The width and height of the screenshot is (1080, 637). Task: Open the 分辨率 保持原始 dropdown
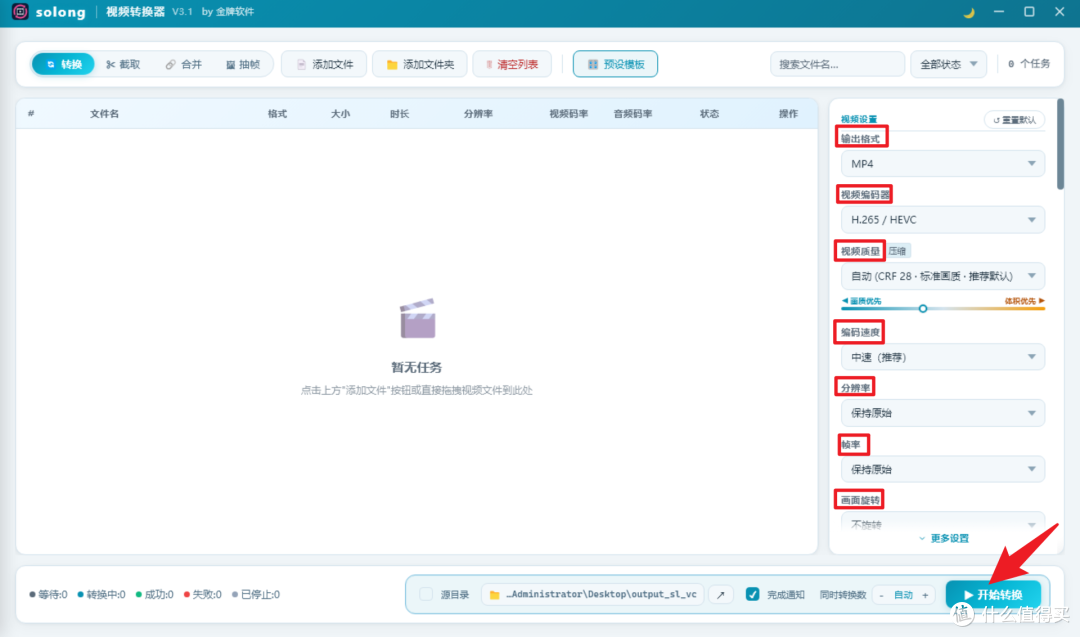point(942,413)
